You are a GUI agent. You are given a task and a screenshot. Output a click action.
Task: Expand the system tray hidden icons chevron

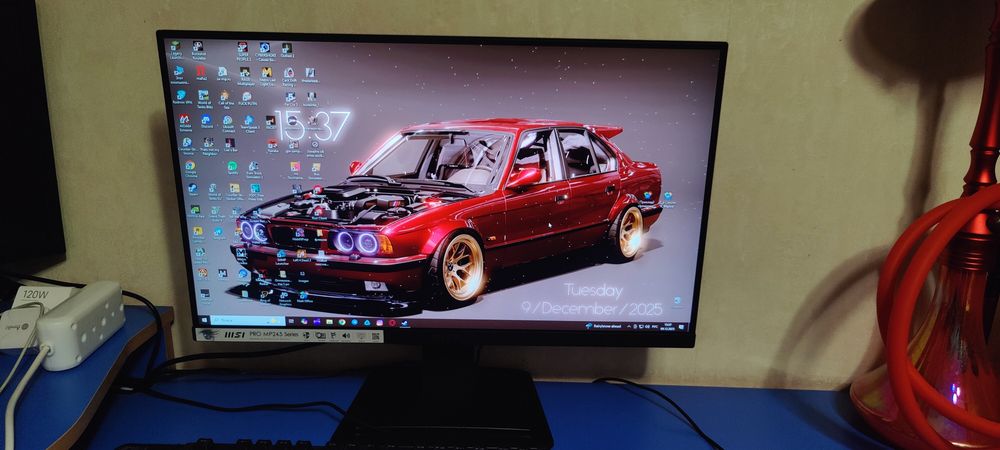click(629, 326)
